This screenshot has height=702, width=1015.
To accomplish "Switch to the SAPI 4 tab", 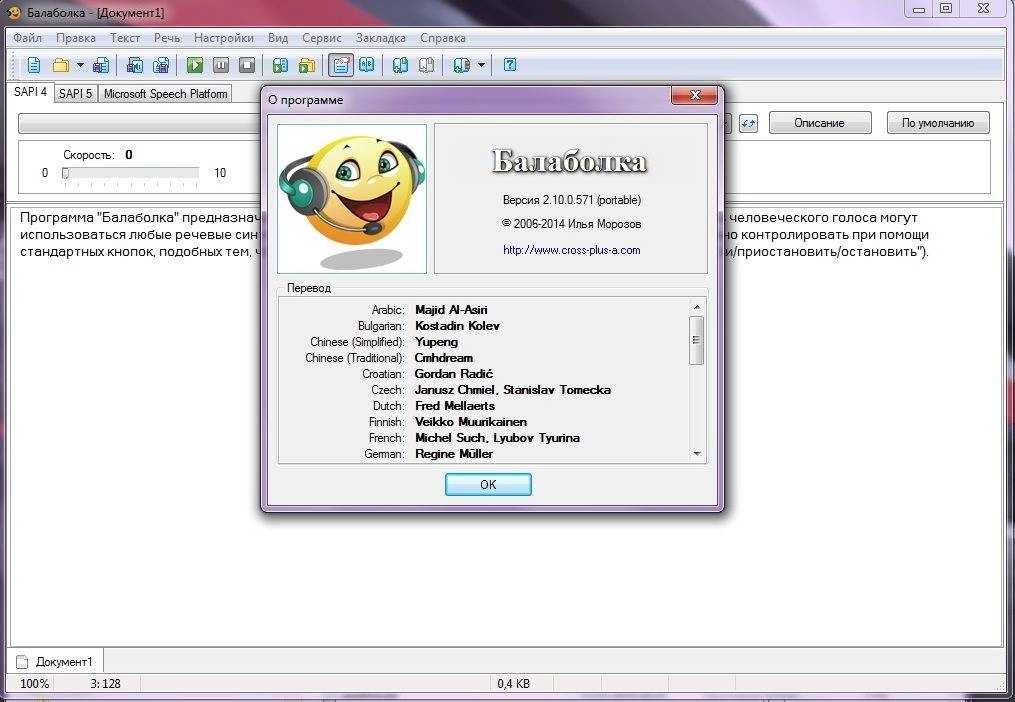I will [30, 92].
